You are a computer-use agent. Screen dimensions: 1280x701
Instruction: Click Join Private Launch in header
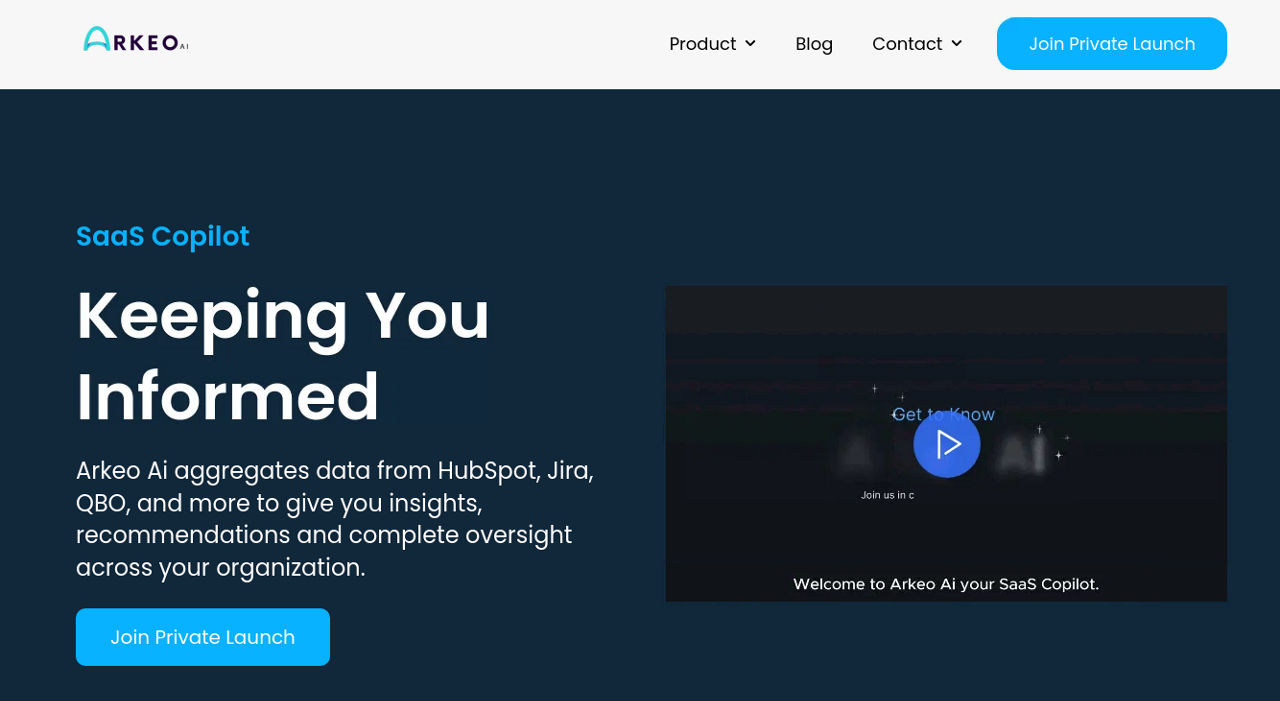coord(1112,44)
